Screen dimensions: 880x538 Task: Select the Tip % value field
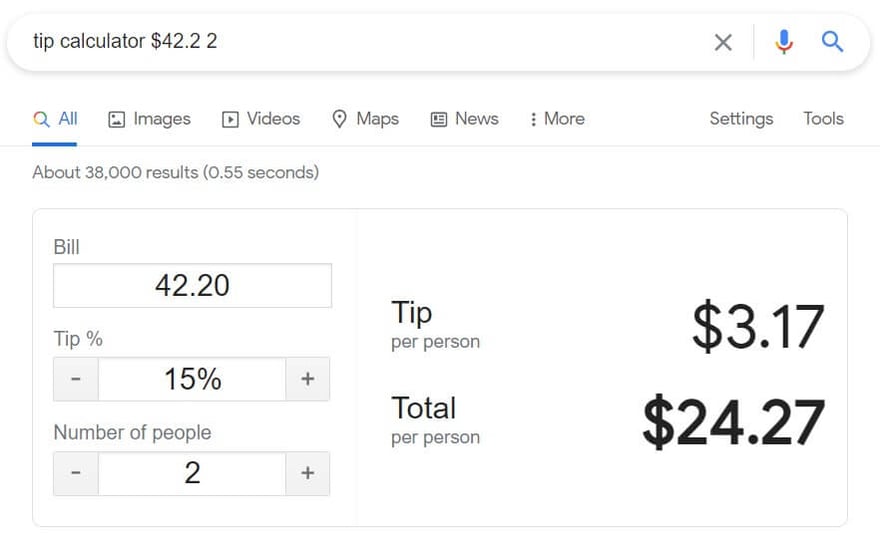192,379
